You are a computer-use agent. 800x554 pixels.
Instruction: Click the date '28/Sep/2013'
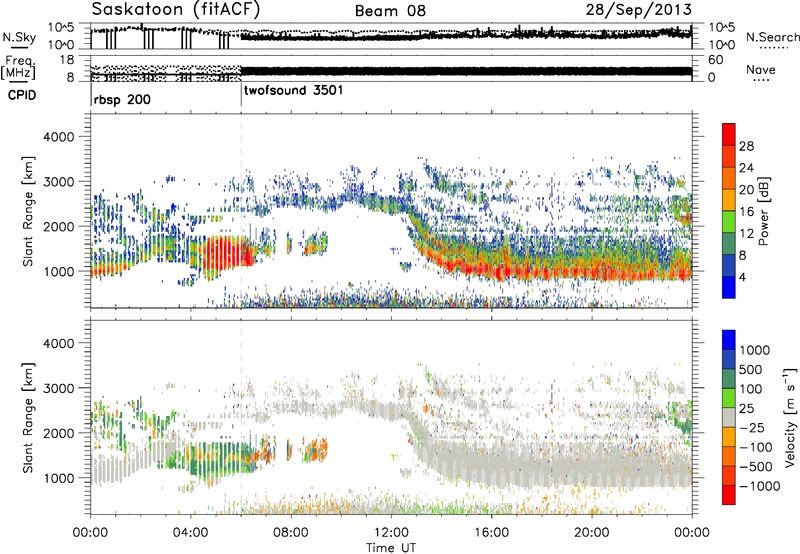[639, 10]
